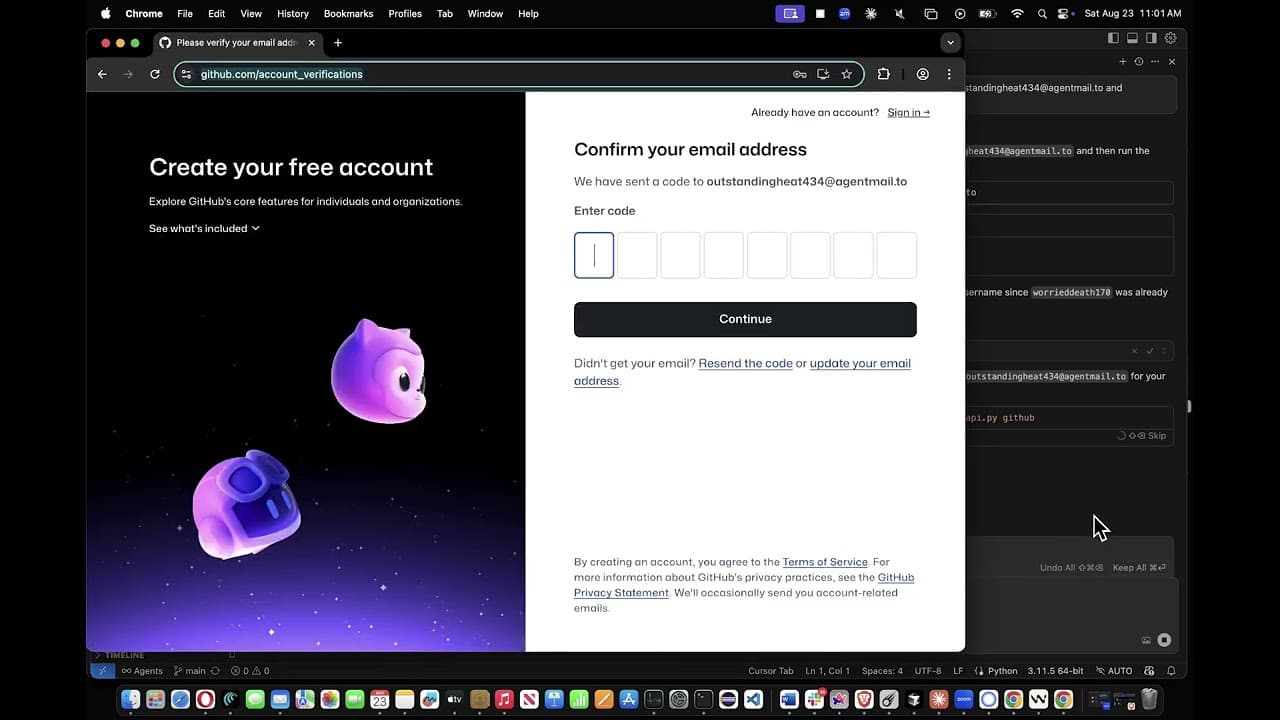Open the site information icon in address bar
The height and width of the screenshot is (720, 1280).
[186, 74]
